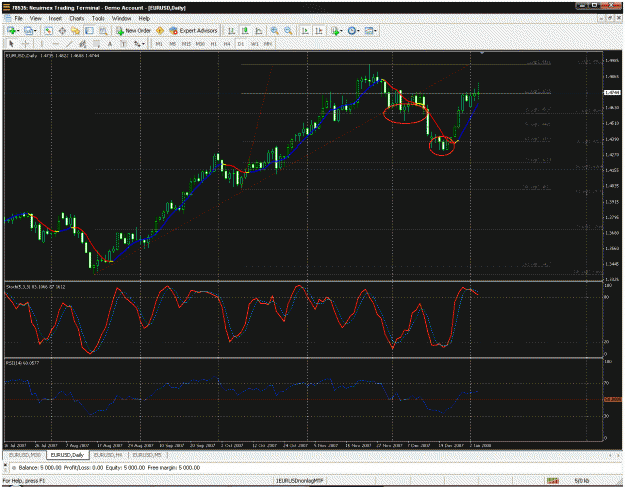Zoom out of the chart
The image size is (625, 487).
pyautogui.click(x=288, y=31)
